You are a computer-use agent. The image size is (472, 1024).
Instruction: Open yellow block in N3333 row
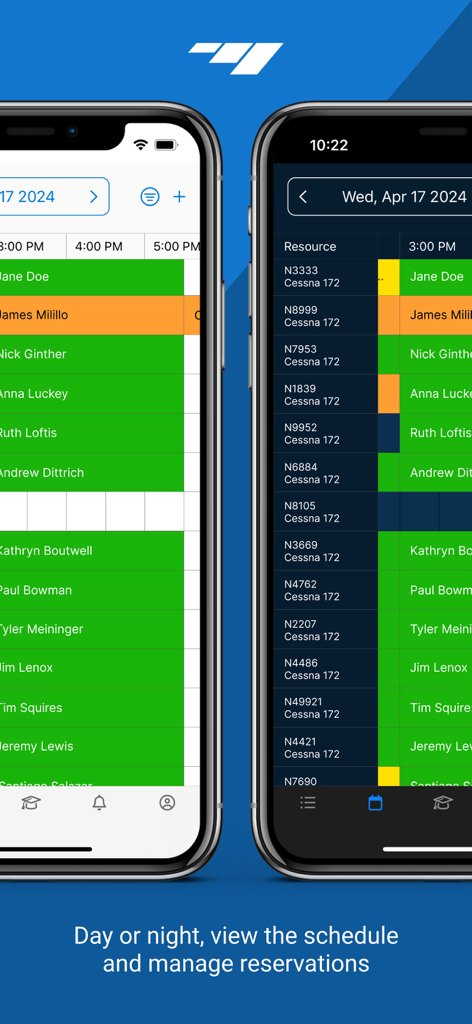click(388, 277)
